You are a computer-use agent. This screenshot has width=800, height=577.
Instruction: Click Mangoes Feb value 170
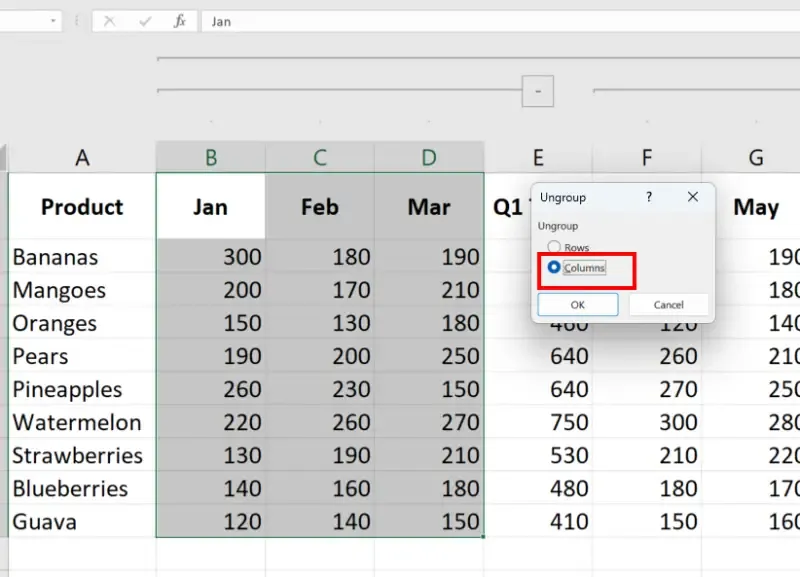(320, 289)
